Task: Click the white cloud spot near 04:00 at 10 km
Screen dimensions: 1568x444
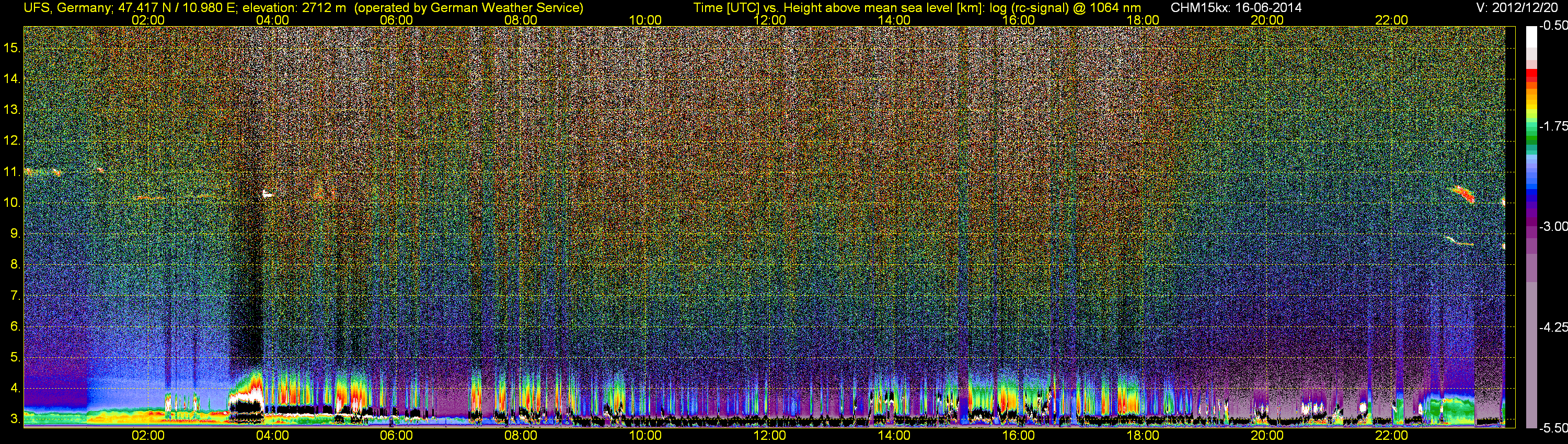Action: [x=267, y=194]
